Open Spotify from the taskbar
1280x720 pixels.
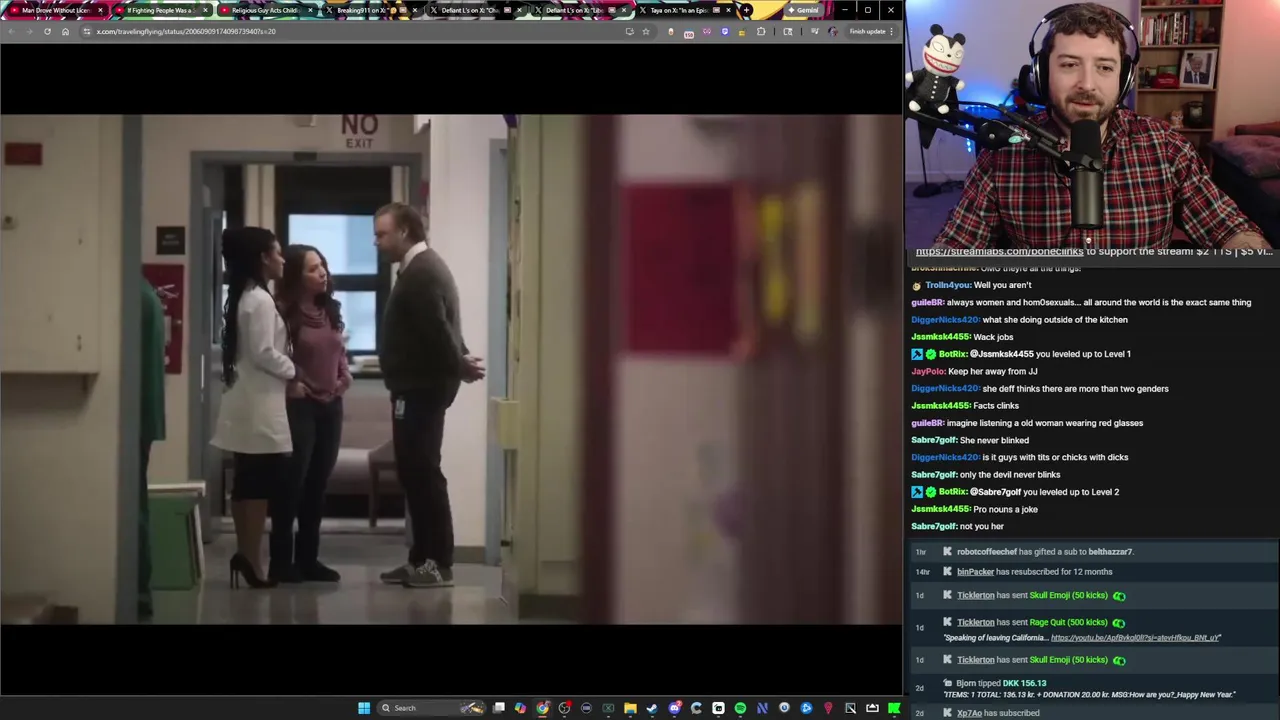[740, 708]
